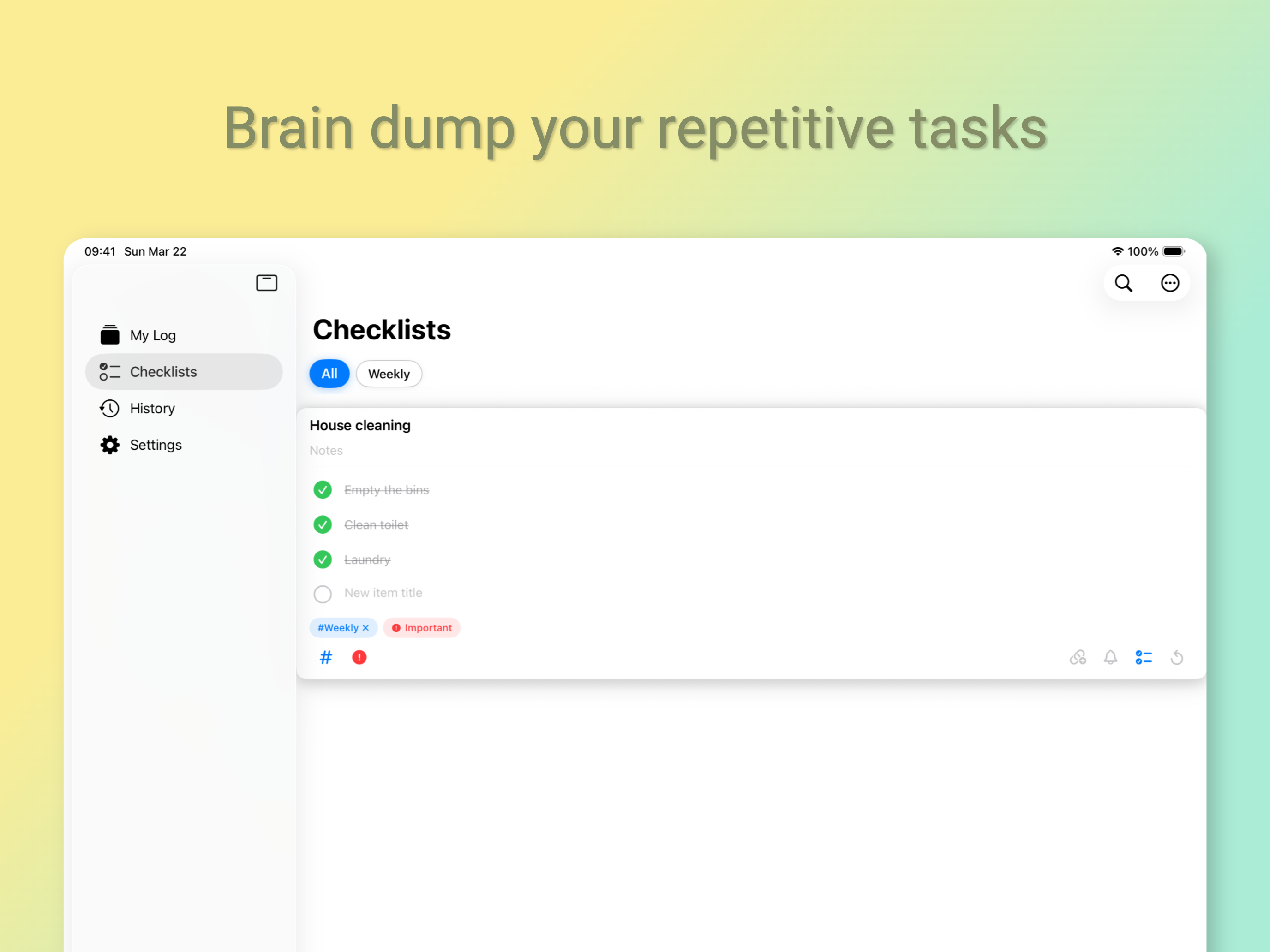Open My Log in sidebar

click(184, 335)
